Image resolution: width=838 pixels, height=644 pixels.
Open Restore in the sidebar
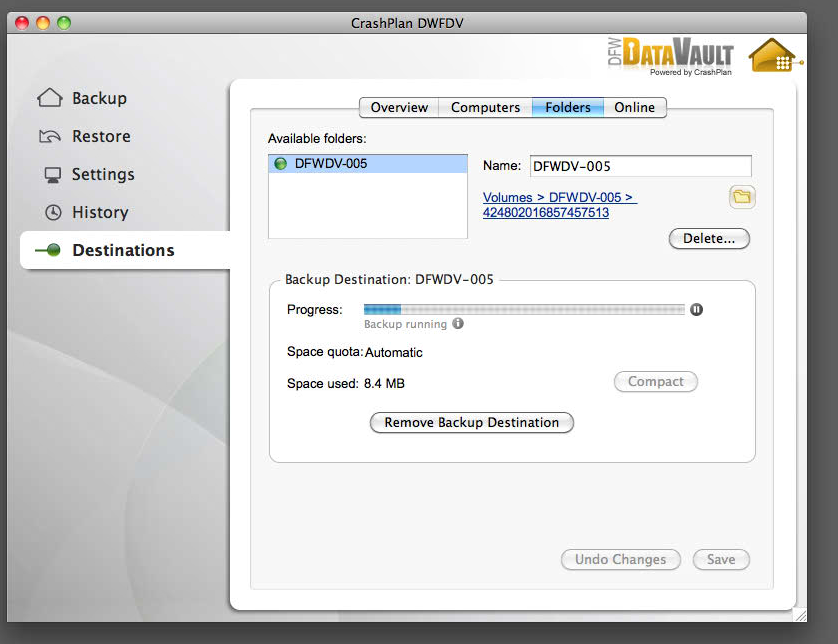pyautogui.click(x=101, y=136)
